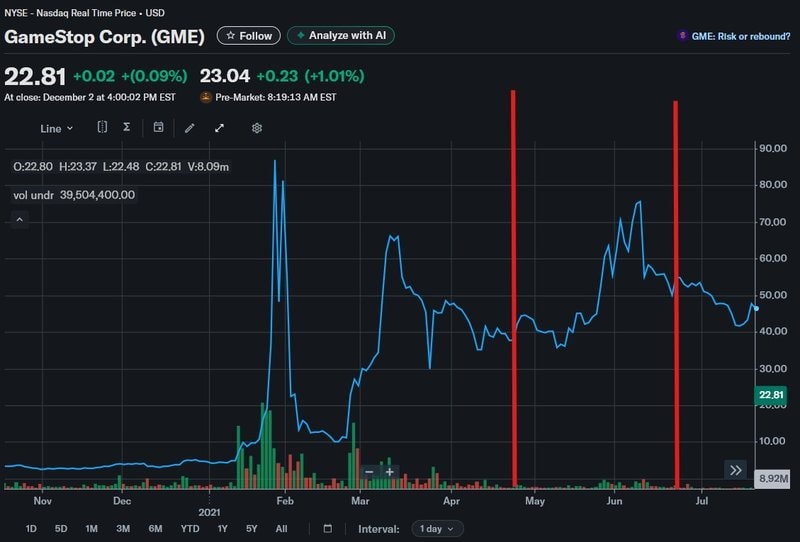Screen dimensions: 800x542
Task: Open the comparison tool icon
Action: pos(102,128)
